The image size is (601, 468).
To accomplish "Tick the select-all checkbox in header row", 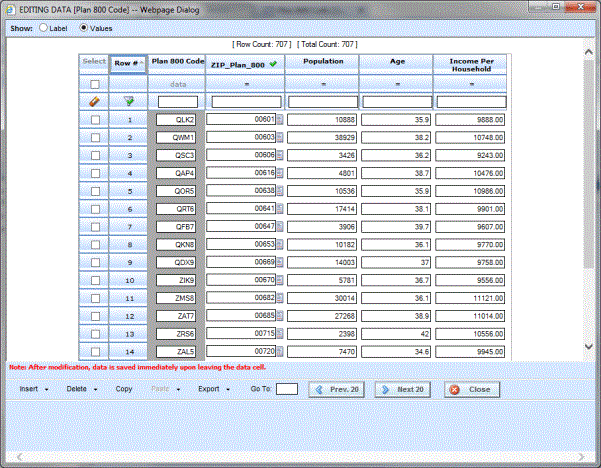I will (x=95, y=84).
